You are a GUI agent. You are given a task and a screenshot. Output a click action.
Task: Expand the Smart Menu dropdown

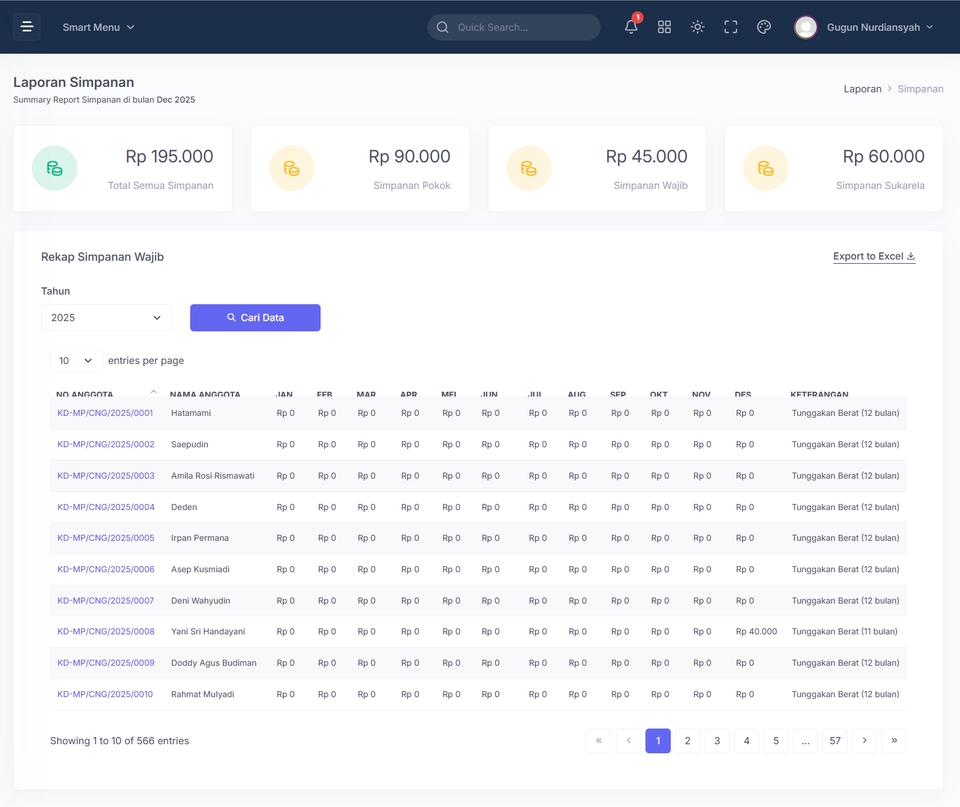(98, 27)
